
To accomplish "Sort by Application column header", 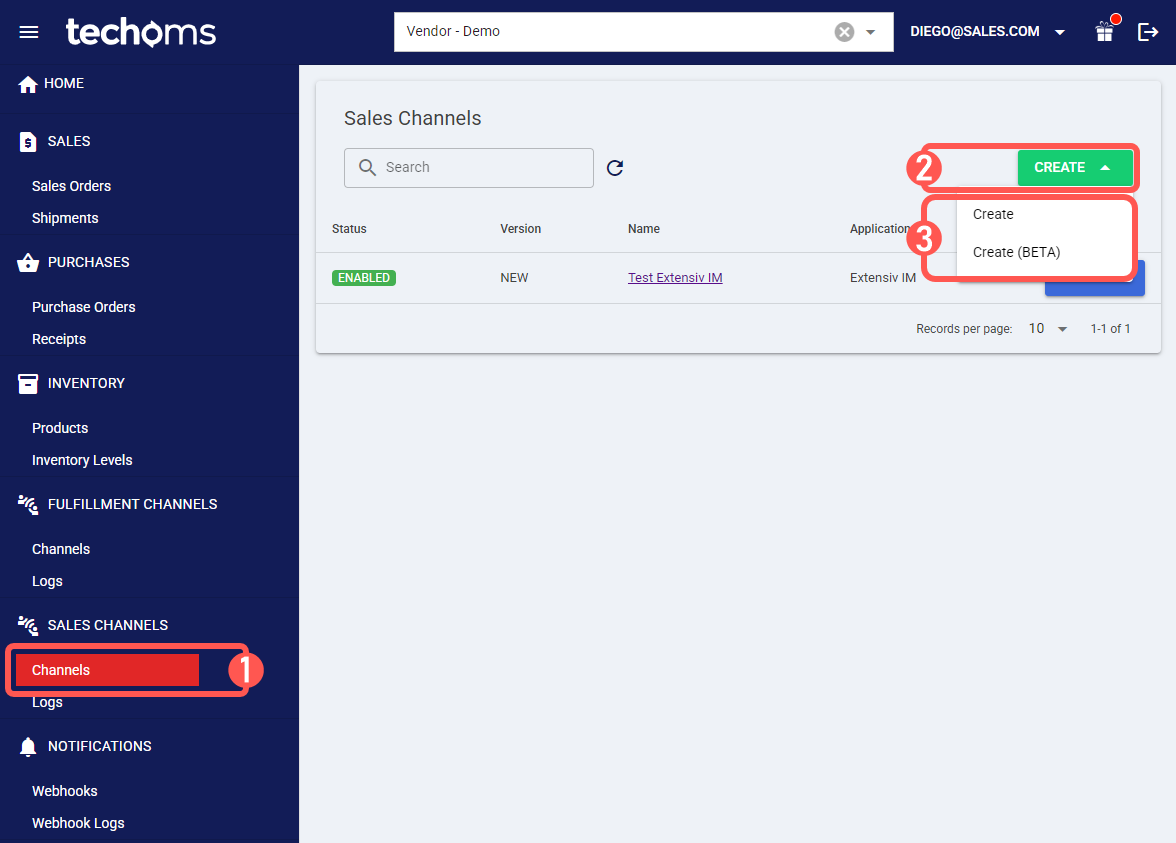I will point(879,229).
